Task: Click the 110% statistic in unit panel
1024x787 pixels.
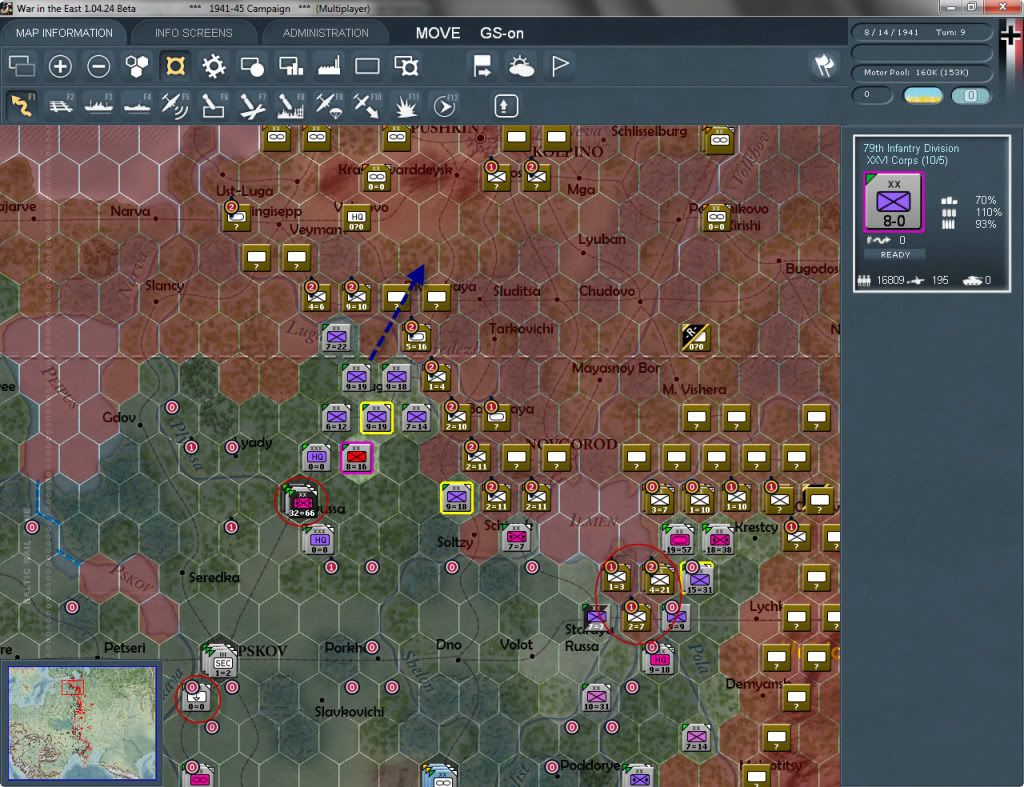Action: pos(988,212)
